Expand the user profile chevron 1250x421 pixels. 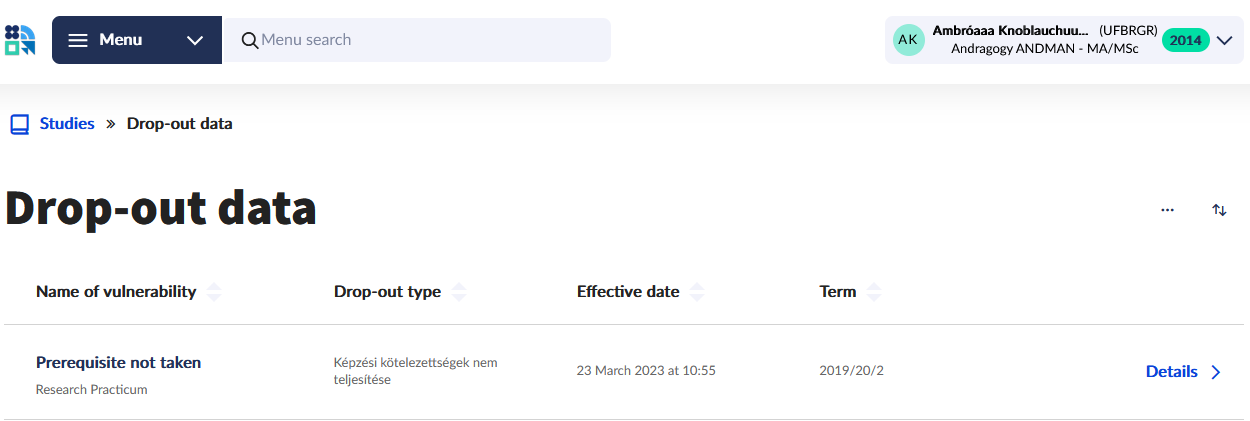1224,40
